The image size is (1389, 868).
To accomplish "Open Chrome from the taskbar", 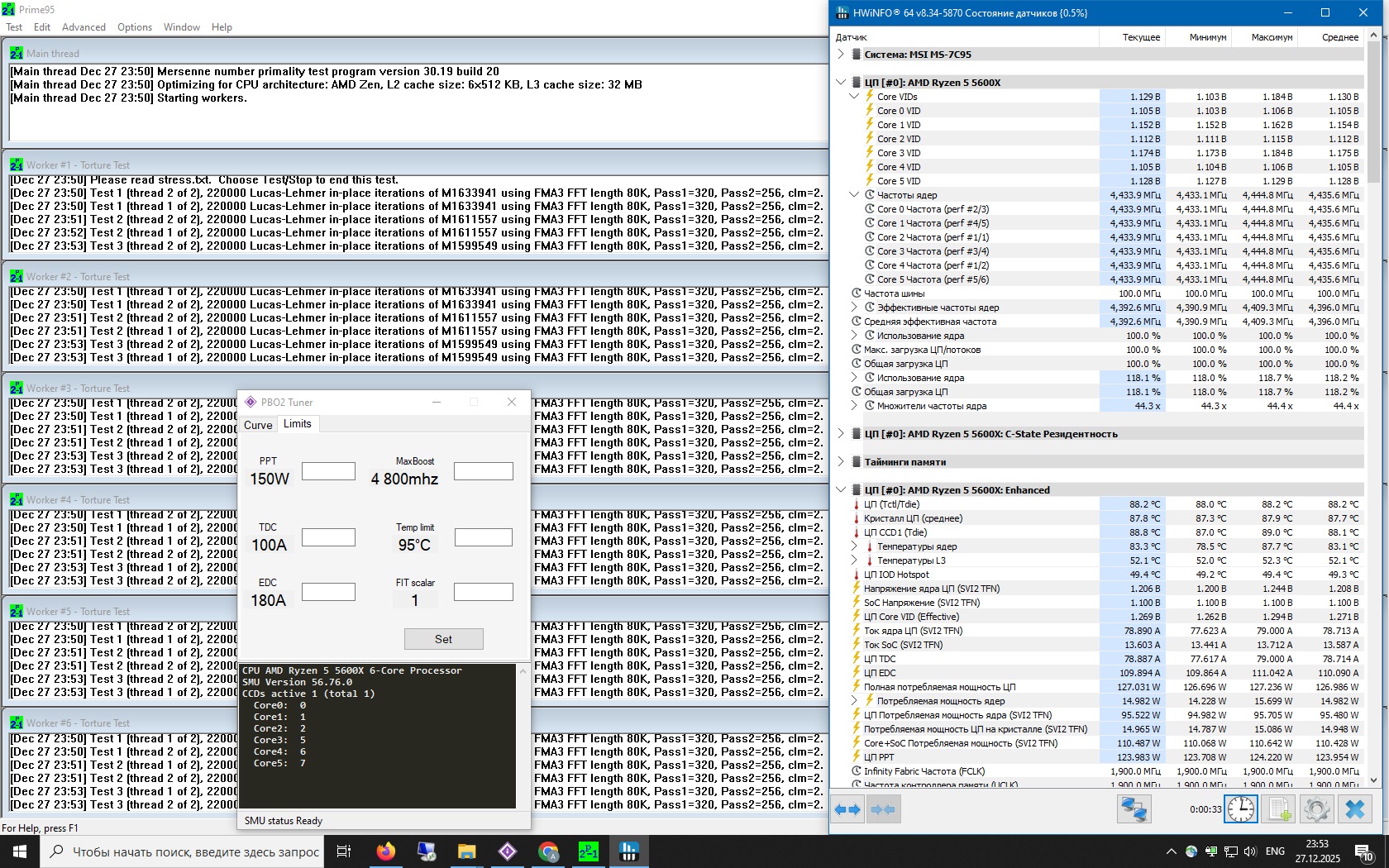I will 548,851.
